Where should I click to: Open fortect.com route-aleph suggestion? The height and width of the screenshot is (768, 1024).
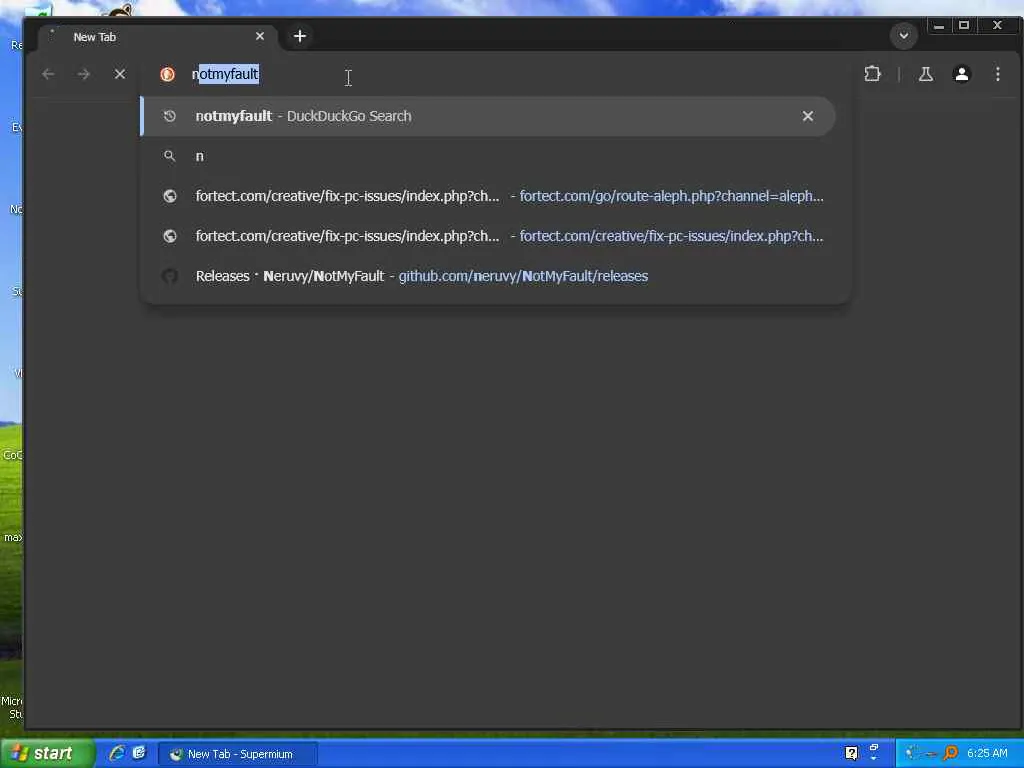click(x=487, y=196)
